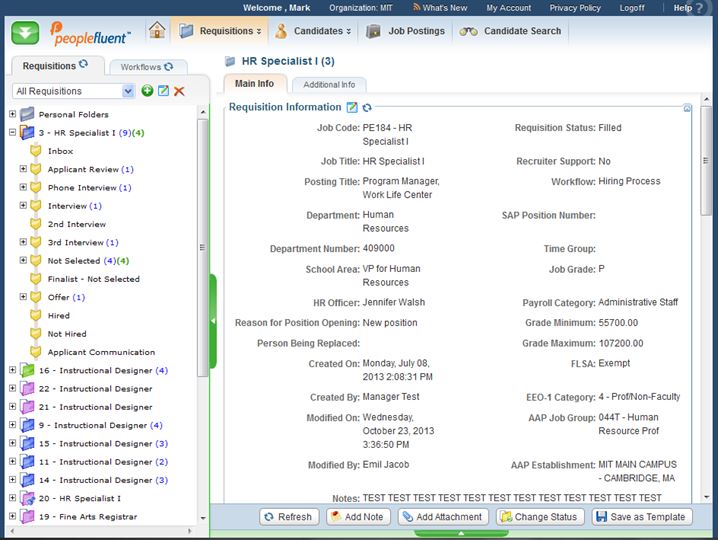Refresh the Requisition Information section icon
The height and width of the screenshot is (540, 718).
click(x=367, y=107)
